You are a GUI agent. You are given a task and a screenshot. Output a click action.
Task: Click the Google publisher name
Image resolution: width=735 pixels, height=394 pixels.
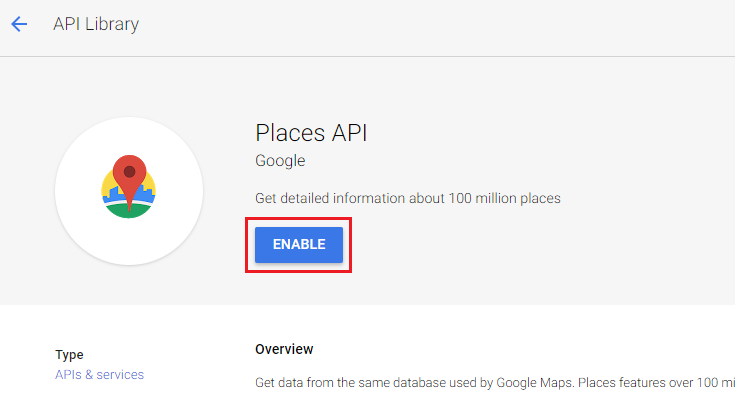(280, 161)
